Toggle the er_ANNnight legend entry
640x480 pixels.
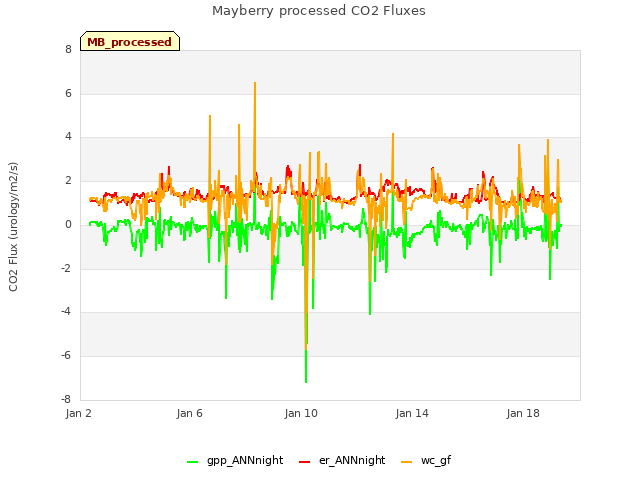point(342,460)
